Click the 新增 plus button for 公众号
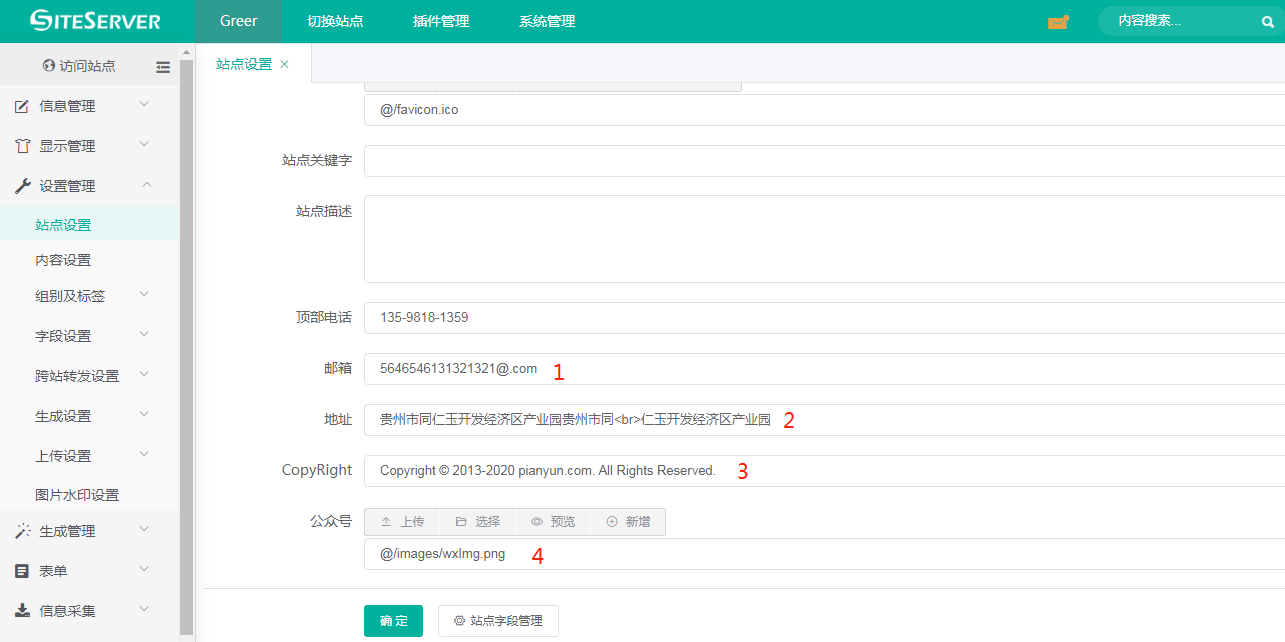 point(628,522)
